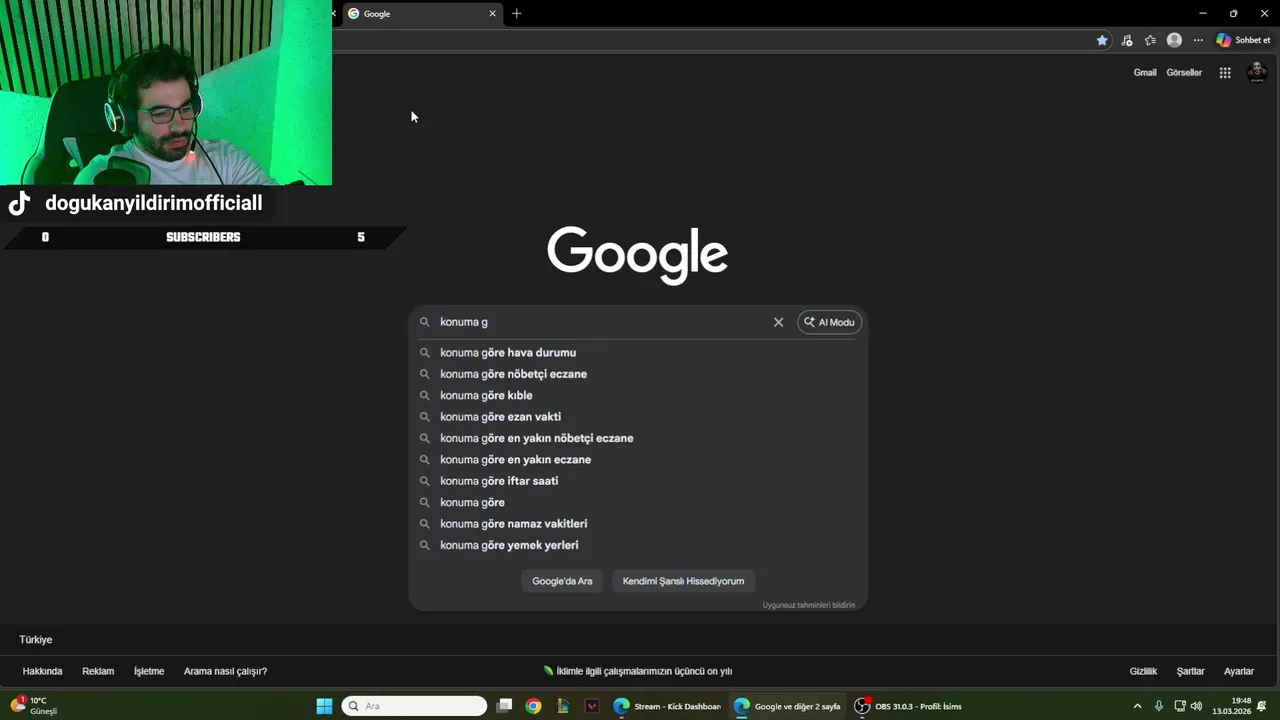Open the browser three-dots settings menu
Image resolution: width=1280 pixels, height=720 pixels.
[1198, 40]
